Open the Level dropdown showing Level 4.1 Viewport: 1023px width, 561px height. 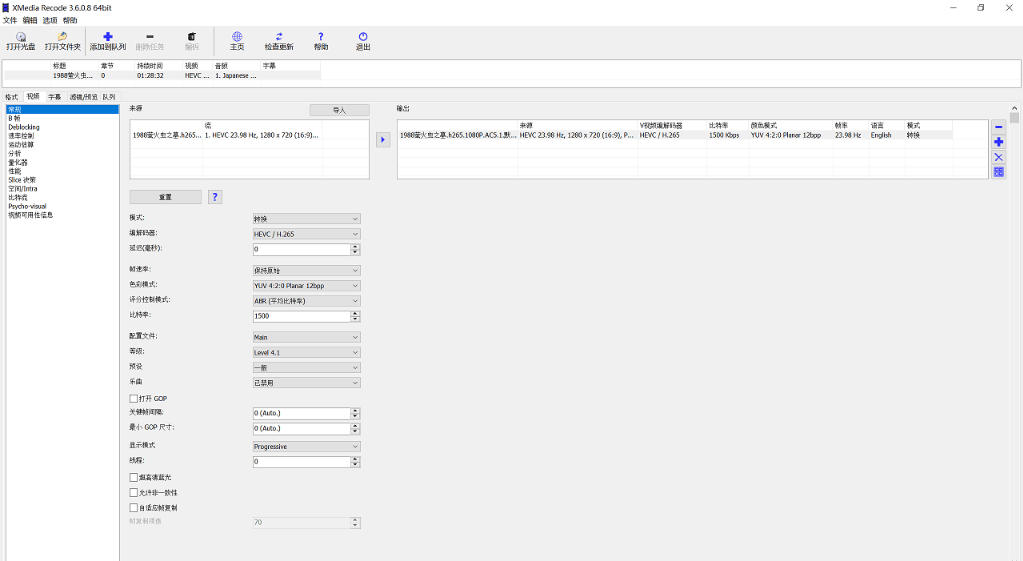tap(306, 352)
